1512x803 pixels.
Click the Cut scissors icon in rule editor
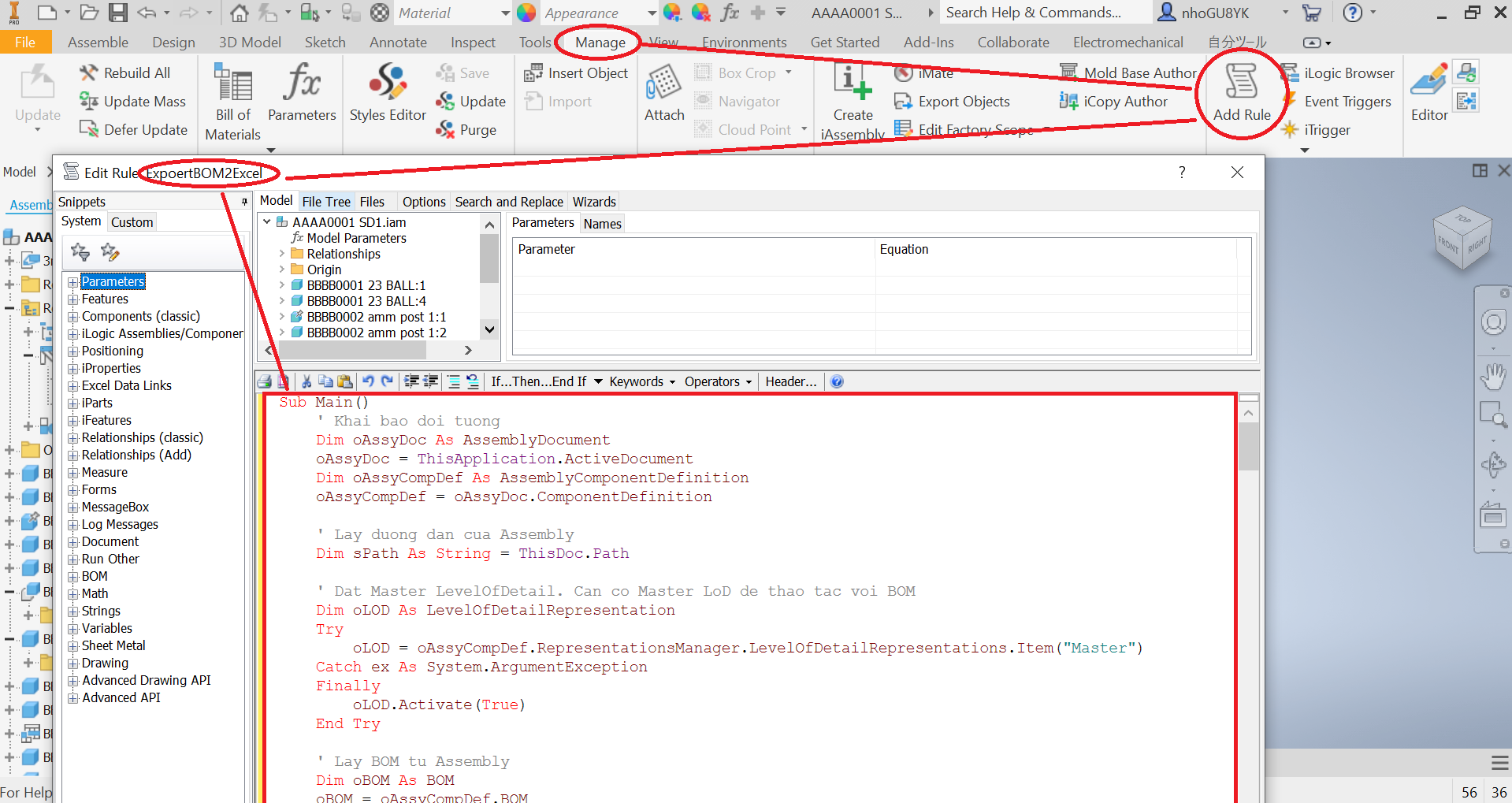tap(306, 381)
